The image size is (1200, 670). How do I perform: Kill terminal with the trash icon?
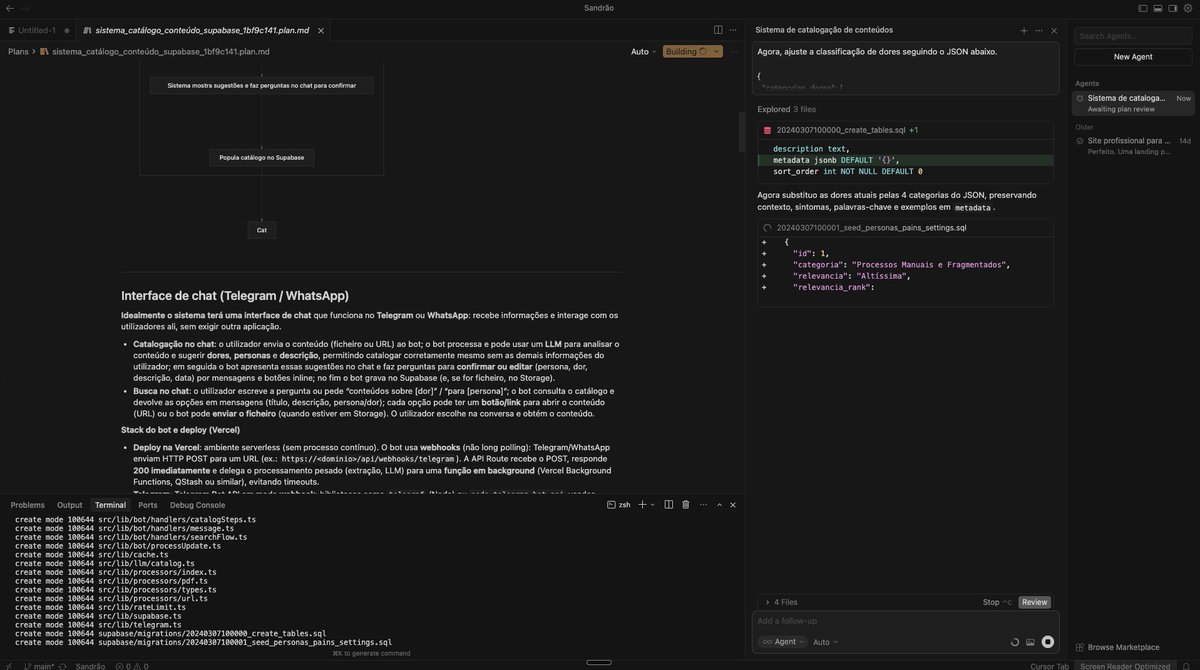click(x=686, y=505)
